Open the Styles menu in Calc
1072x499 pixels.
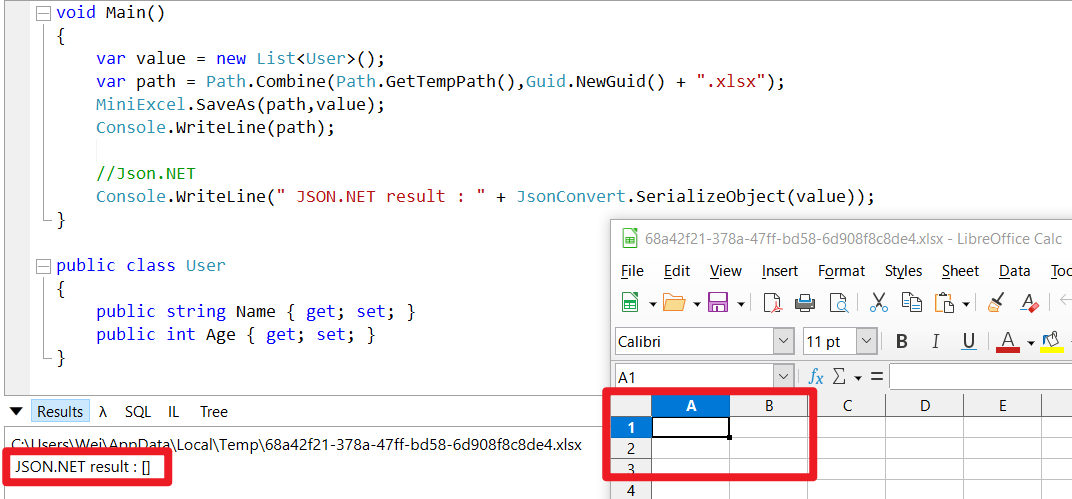click(x=903, y=271)
